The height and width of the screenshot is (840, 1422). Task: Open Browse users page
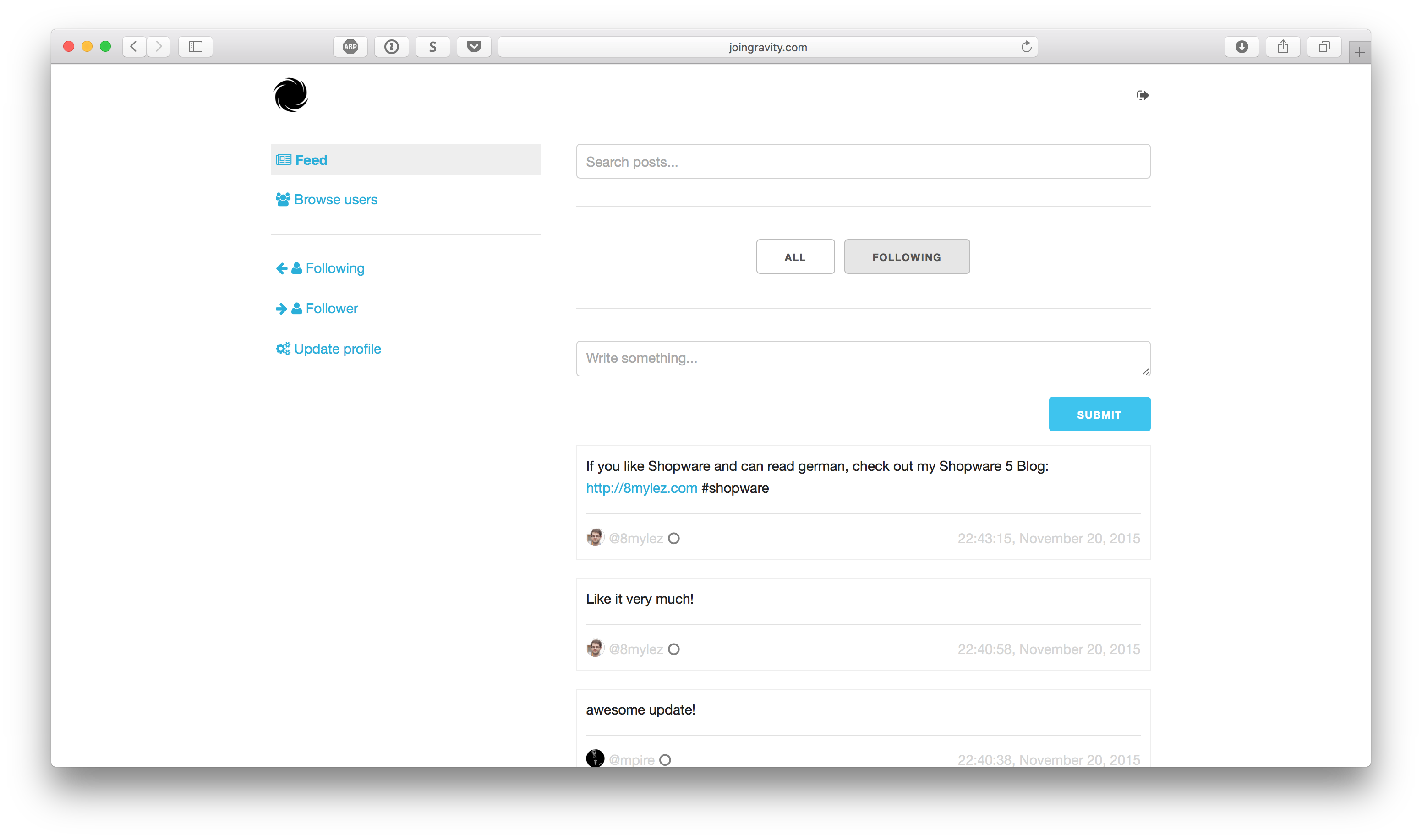335,200
